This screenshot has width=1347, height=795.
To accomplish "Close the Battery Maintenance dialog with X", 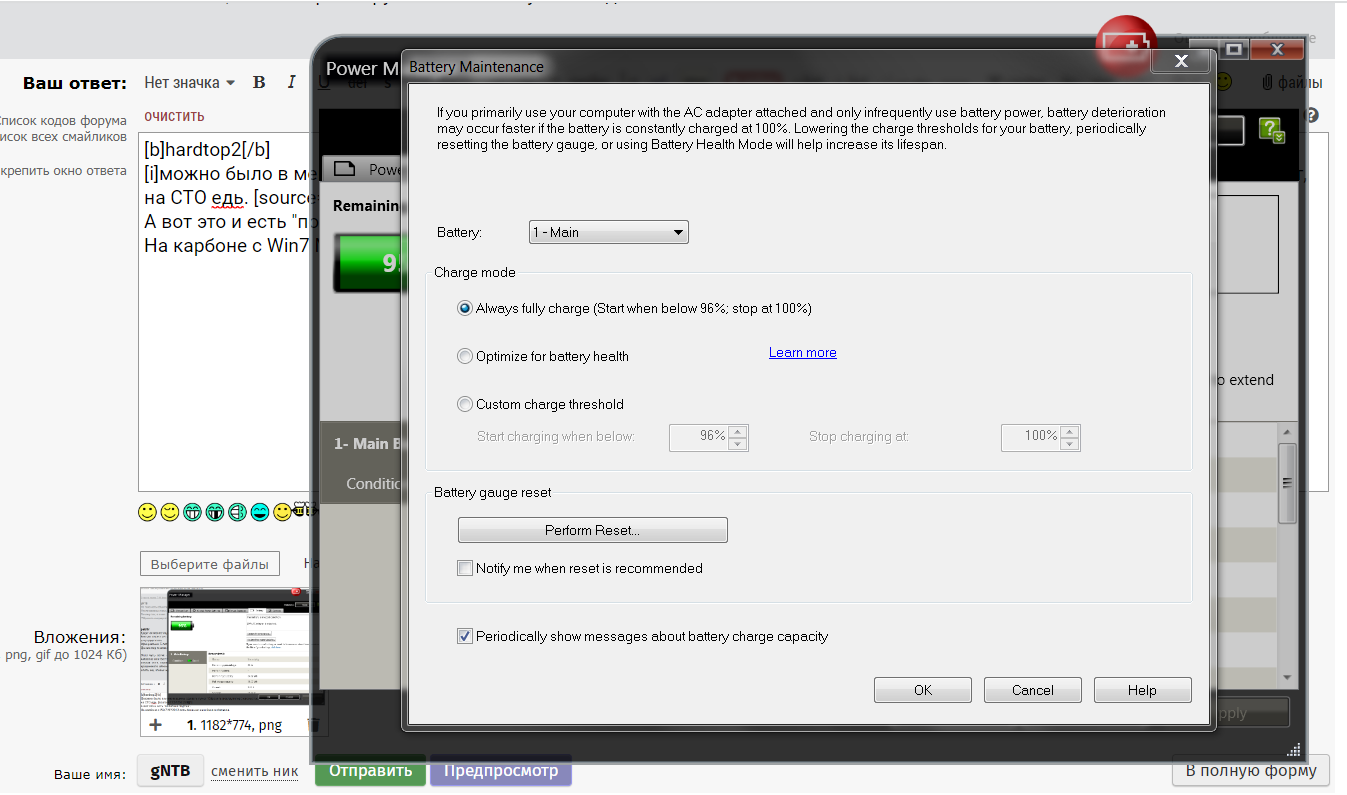I will [1181, 62].
